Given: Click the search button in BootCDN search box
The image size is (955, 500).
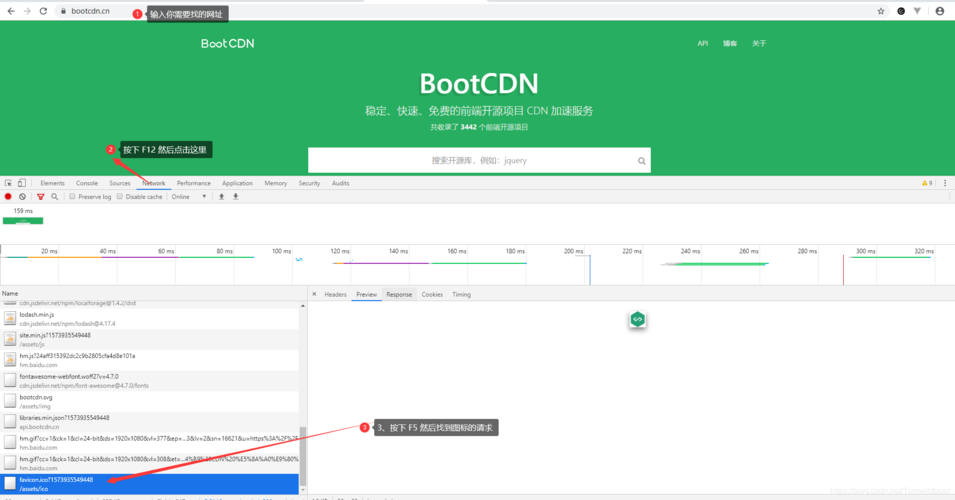Looking at the screenshot, I should 641,161.
